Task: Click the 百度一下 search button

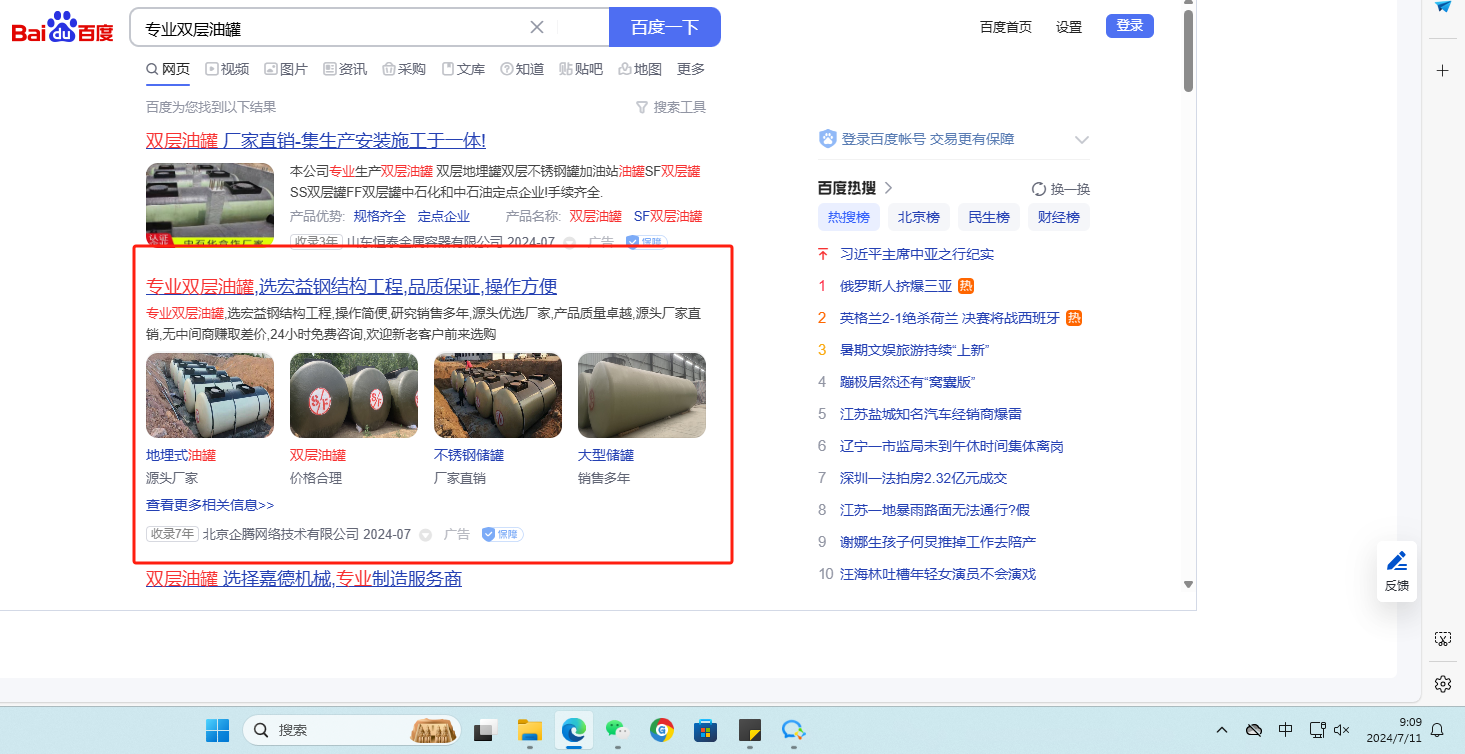Action: [x=664, y=27]
